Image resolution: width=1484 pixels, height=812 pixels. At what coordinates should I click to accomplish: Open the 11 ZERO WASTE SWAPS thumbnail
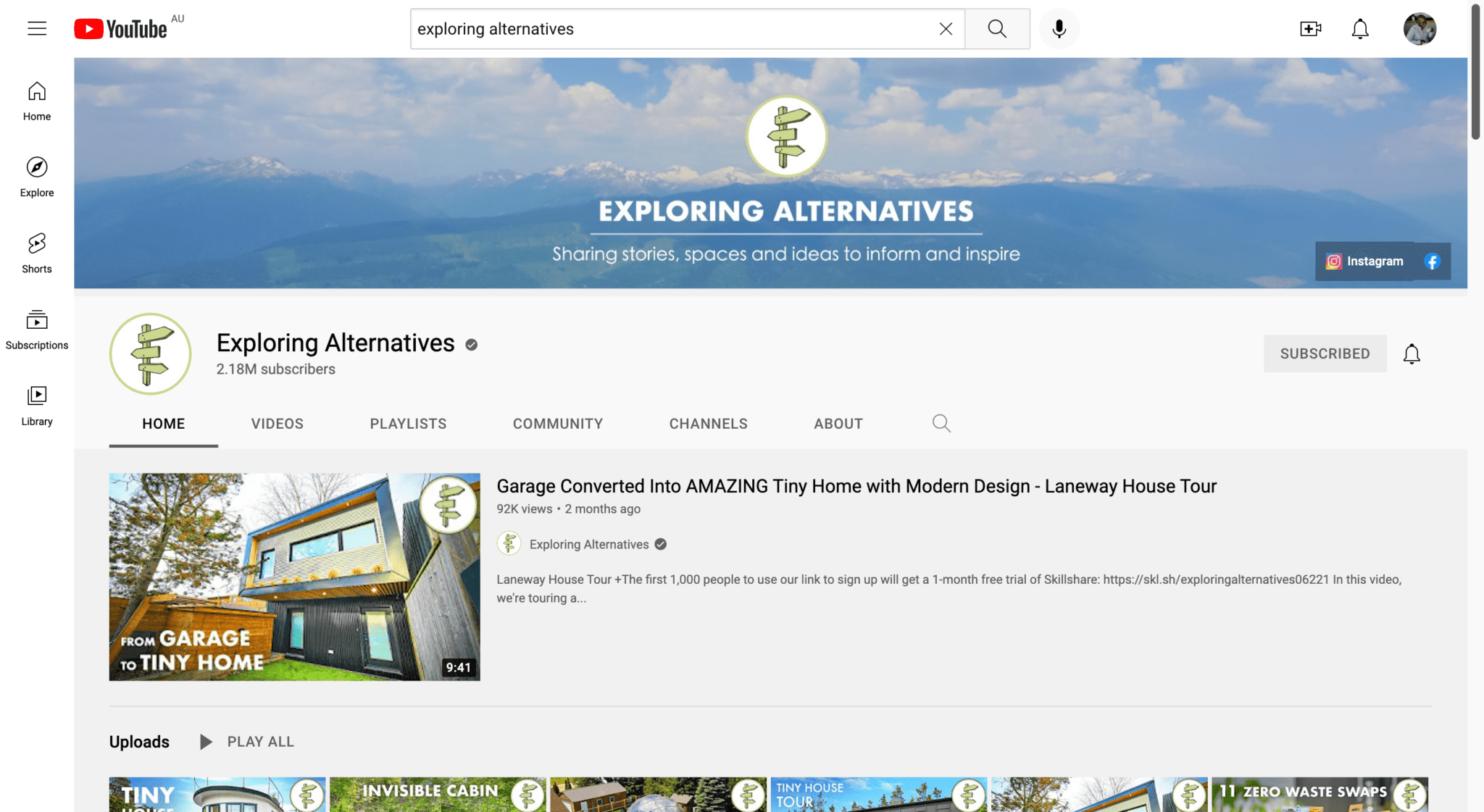coord(1320,795)
